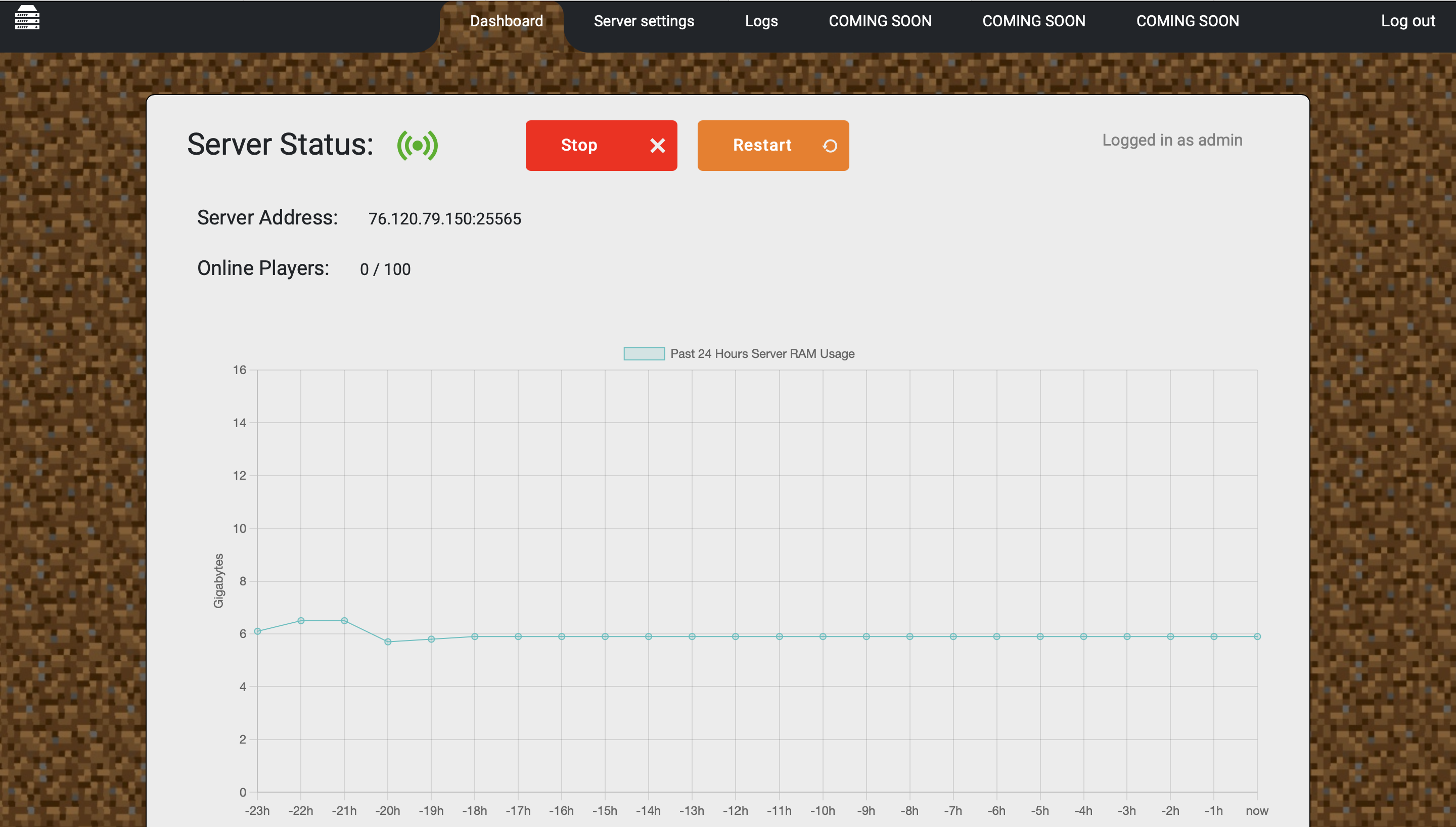Log out of the admin session
Screen dimensions: 1456x827
1408,21
